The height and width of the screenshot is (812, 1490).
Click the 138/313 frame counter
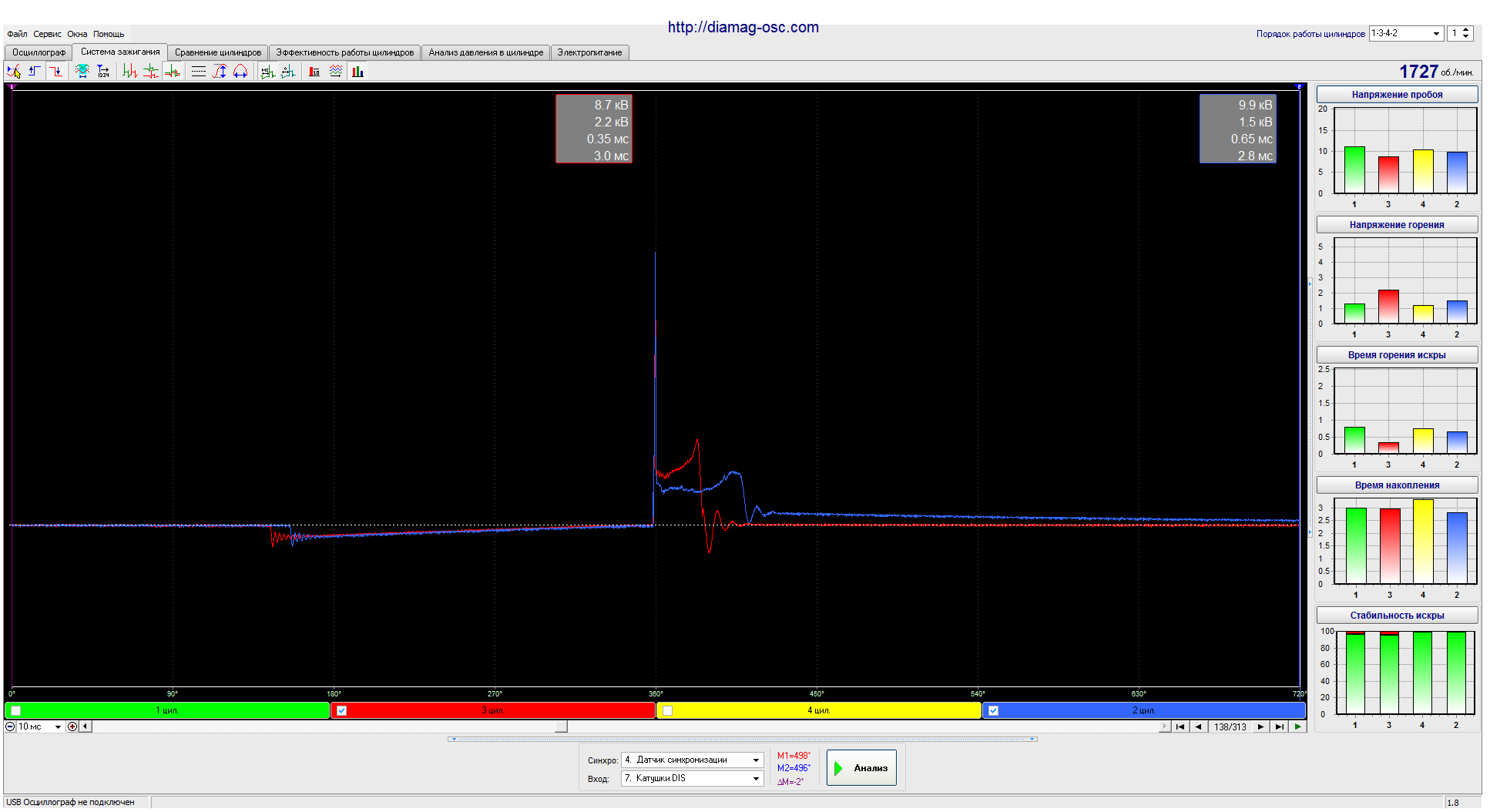[1230, 726]
